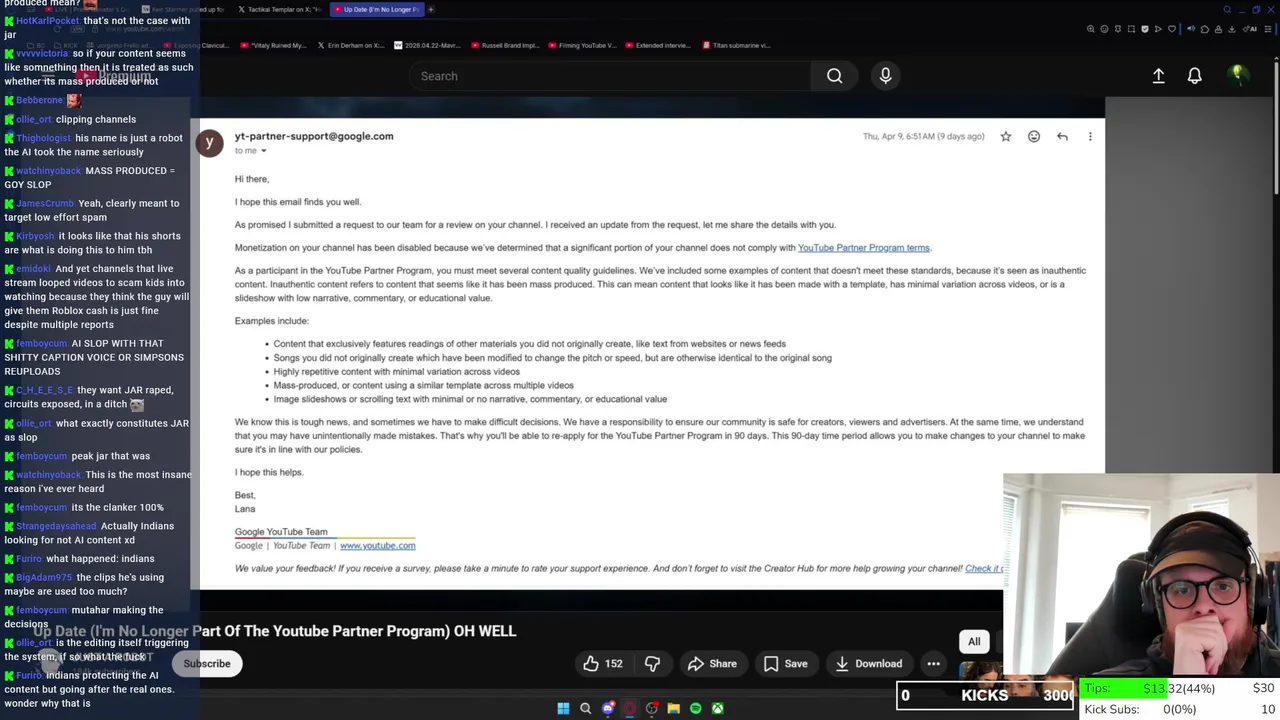Viewport: 1280px width, 720px height.
Task: Click chat username Strangedaysahead
Action: click(x=56, y=526)
